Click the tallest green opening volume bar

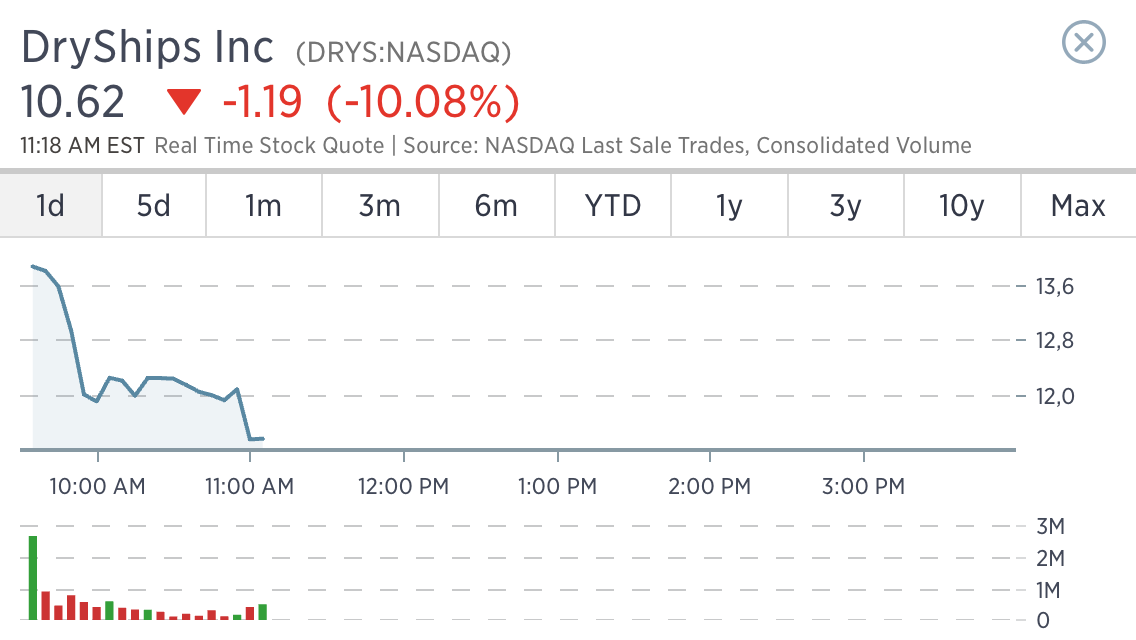point(33,578)
